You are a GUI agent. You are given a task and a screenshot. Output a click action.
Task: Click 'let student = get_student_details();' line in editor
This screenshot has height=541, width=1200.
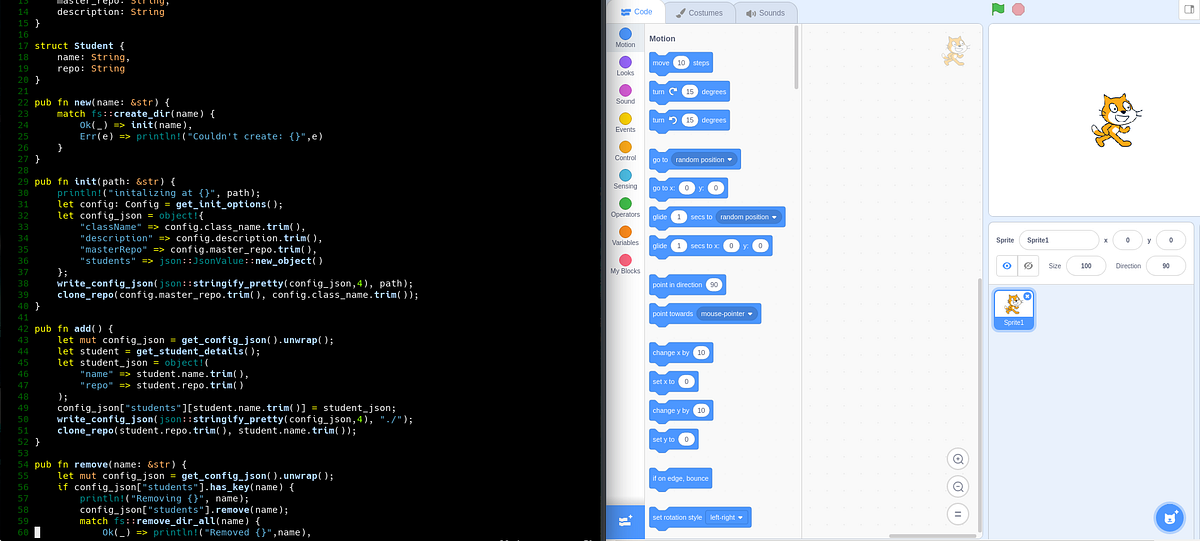(x=159, y=351)
